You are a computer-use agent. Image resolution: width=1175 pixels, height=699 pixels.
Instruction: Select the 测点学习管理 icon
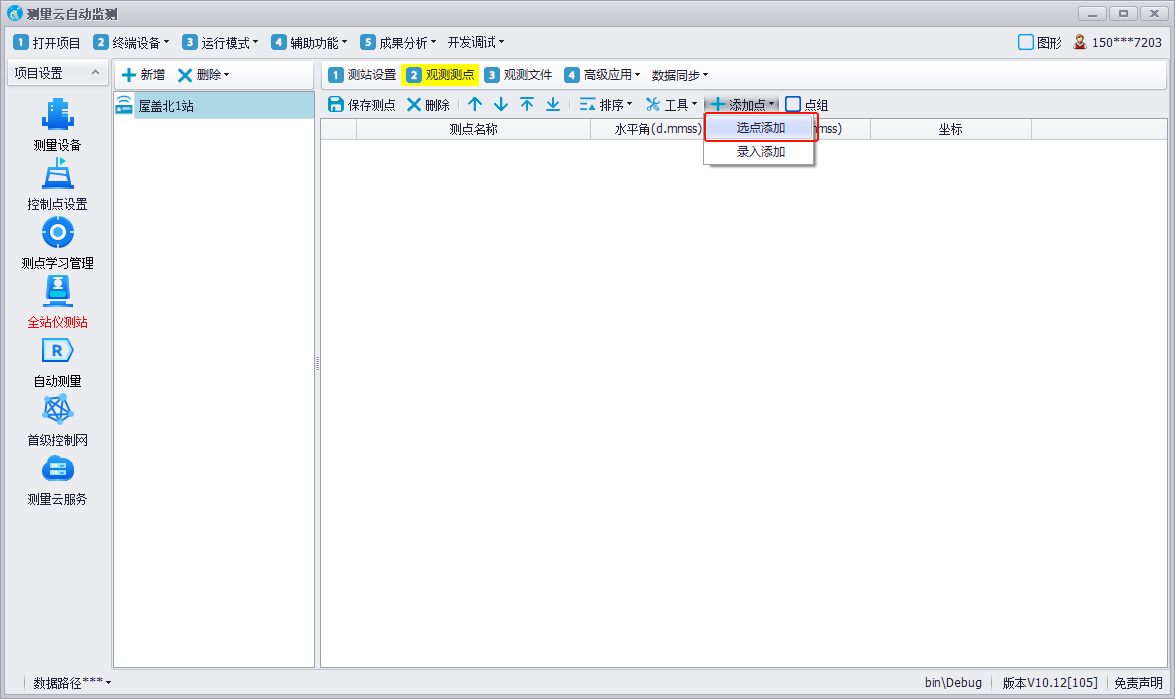pos(57,233)
